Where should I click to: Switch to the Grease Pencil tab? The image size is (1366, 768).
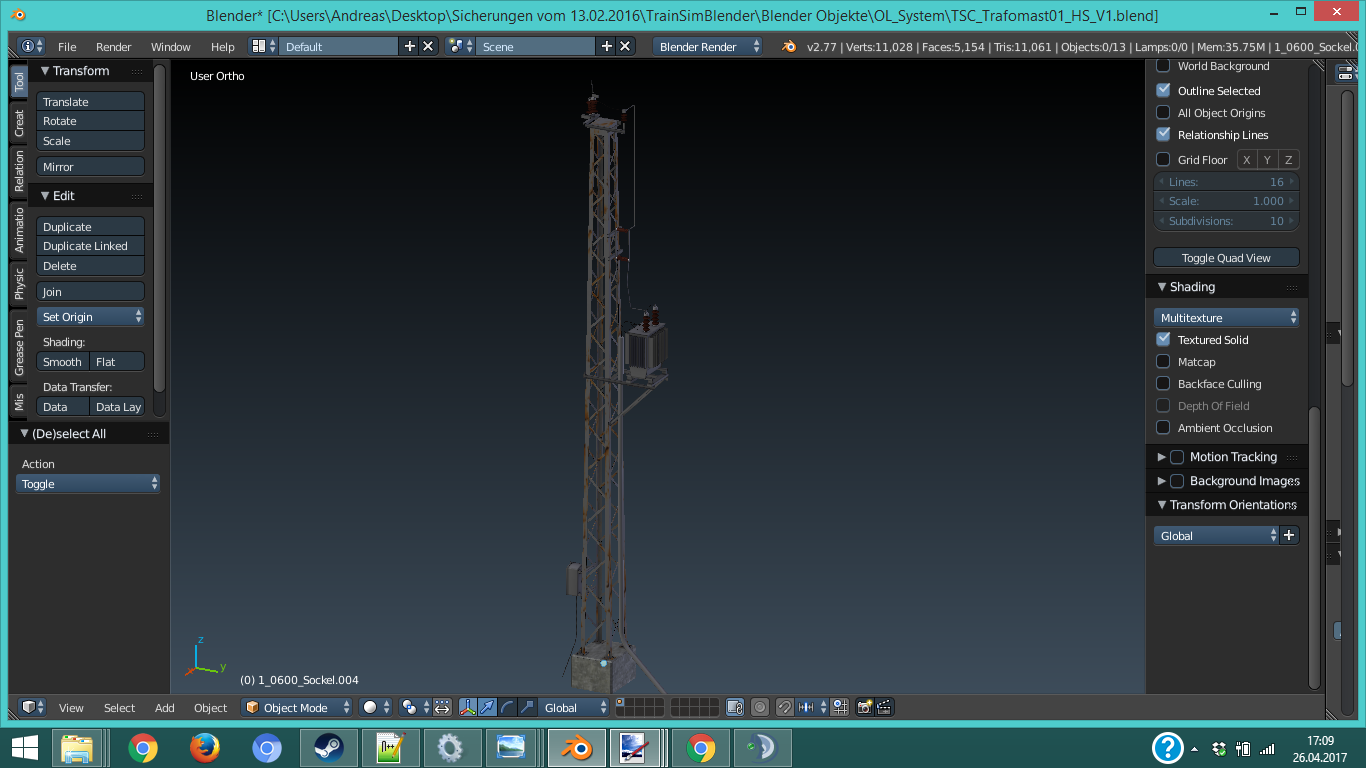[19, 349]
